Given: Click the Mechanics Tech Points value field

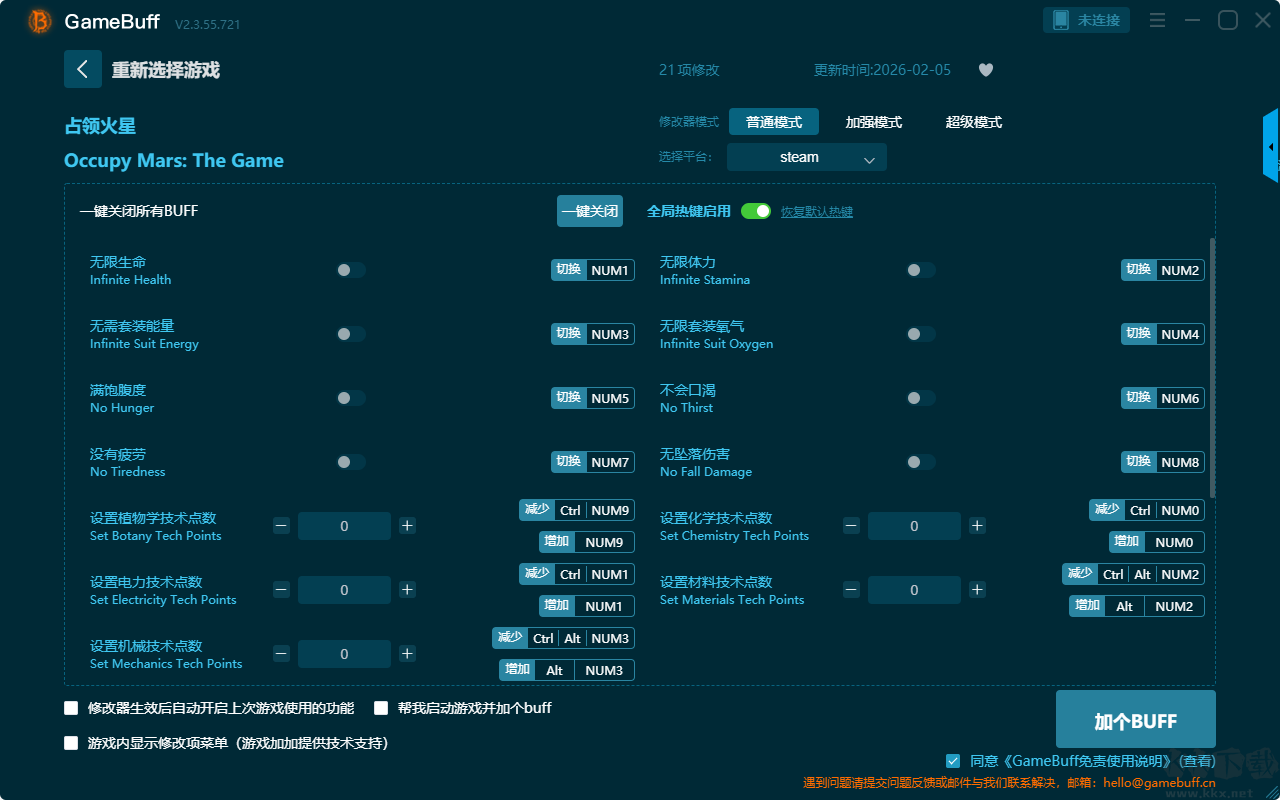Looking at the screenshot, I should (x=344, y=654).
